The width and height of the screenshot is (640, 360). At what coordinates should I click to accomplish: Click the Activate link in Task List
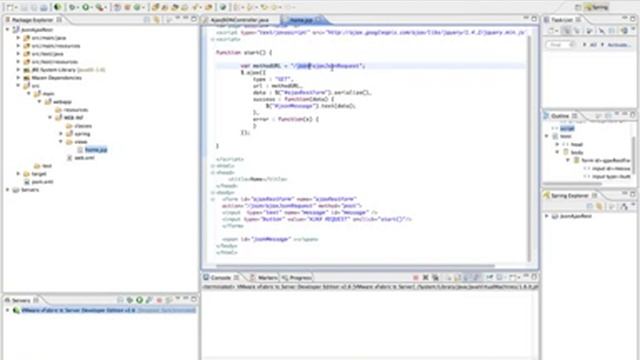click(x=618, y=45)
